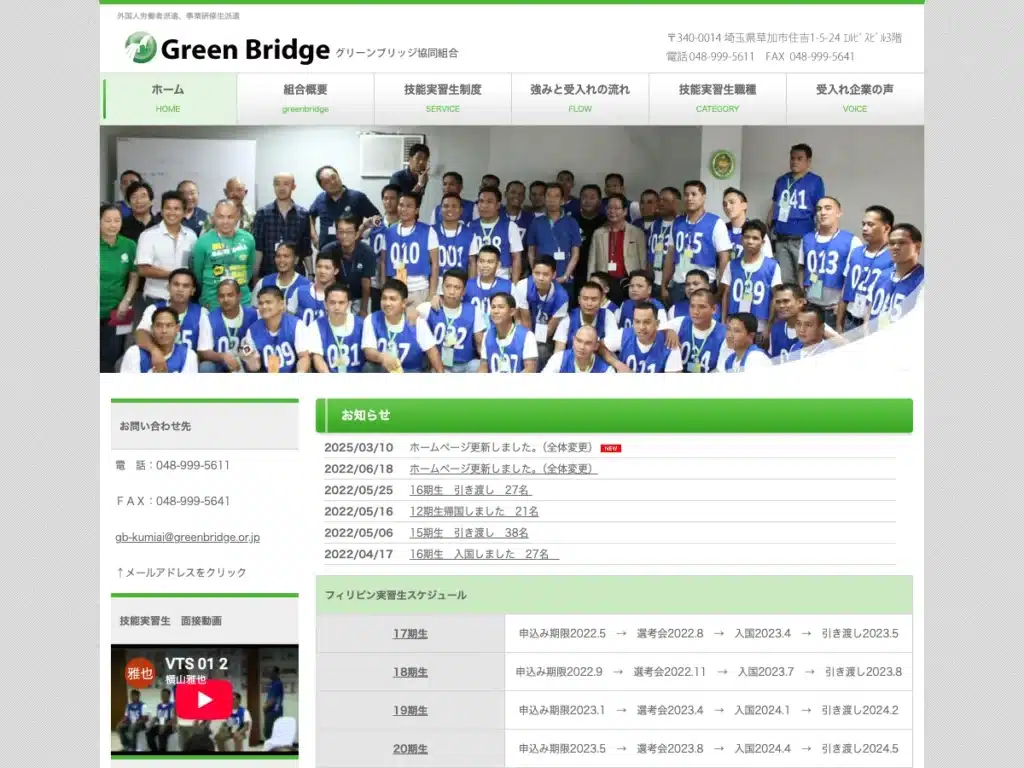Viewport: 1024px width, 768px height.
Task: Click the sidebar FAX number 048-999-5641
Action: [193, 501]
